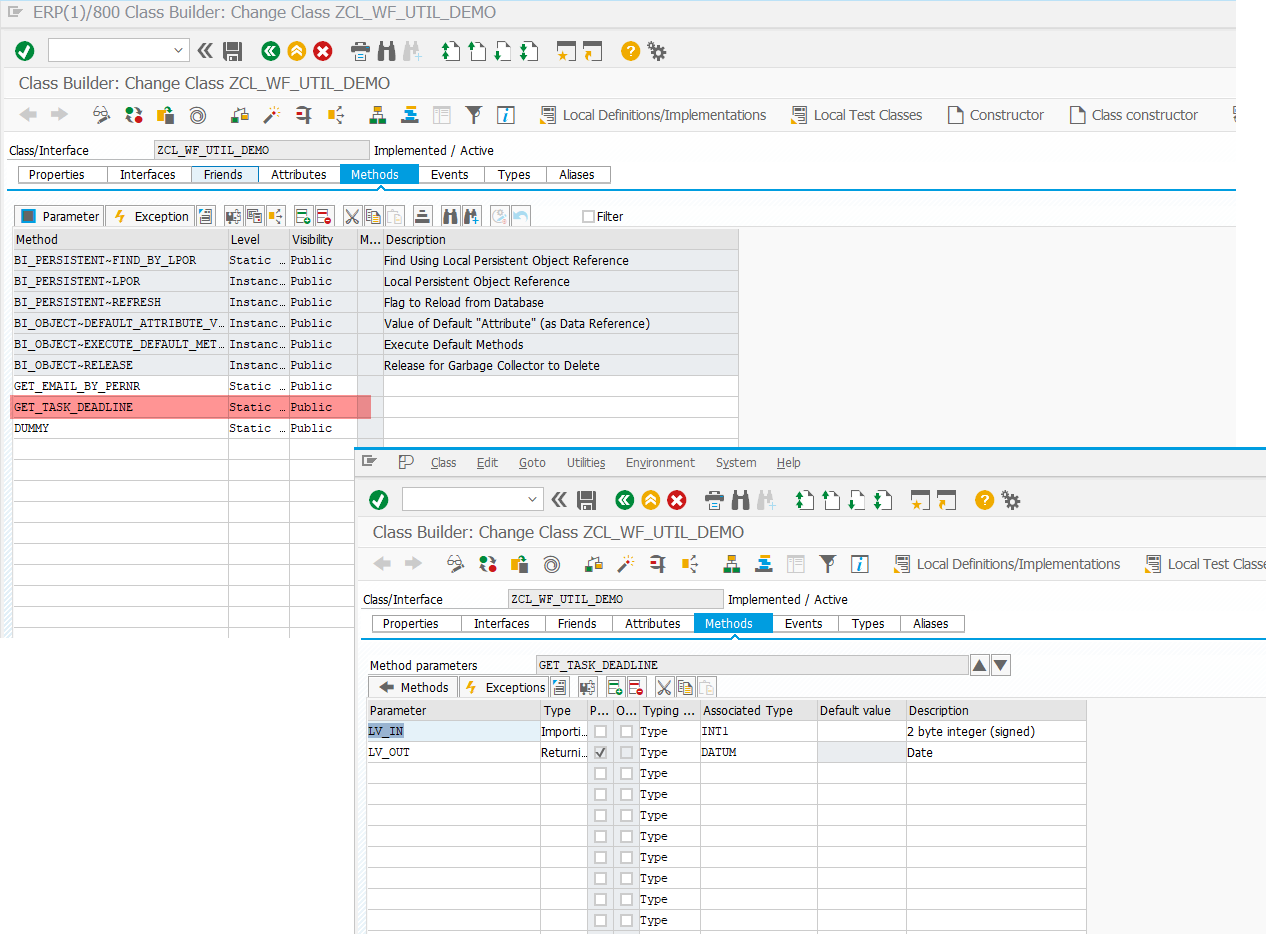Switch to Interfaces tab in parameters window
This screenshot has height=934, width=1266.
(x=502, y=624)
